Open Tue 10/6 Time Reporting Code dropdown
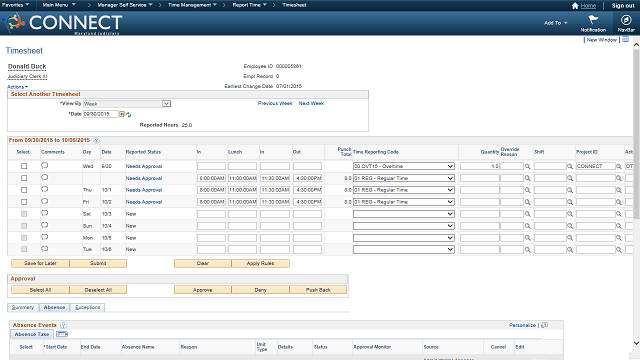Image resolution: width=640 pixels, height=360 pixels. 404,249
